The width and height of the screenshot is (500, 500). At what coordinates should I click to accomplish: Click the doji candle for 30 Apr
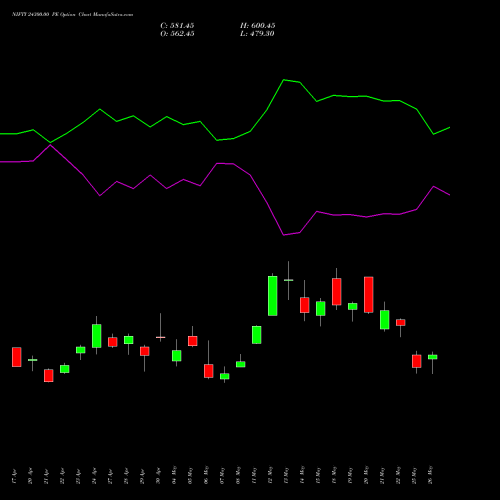pos(161,337)
